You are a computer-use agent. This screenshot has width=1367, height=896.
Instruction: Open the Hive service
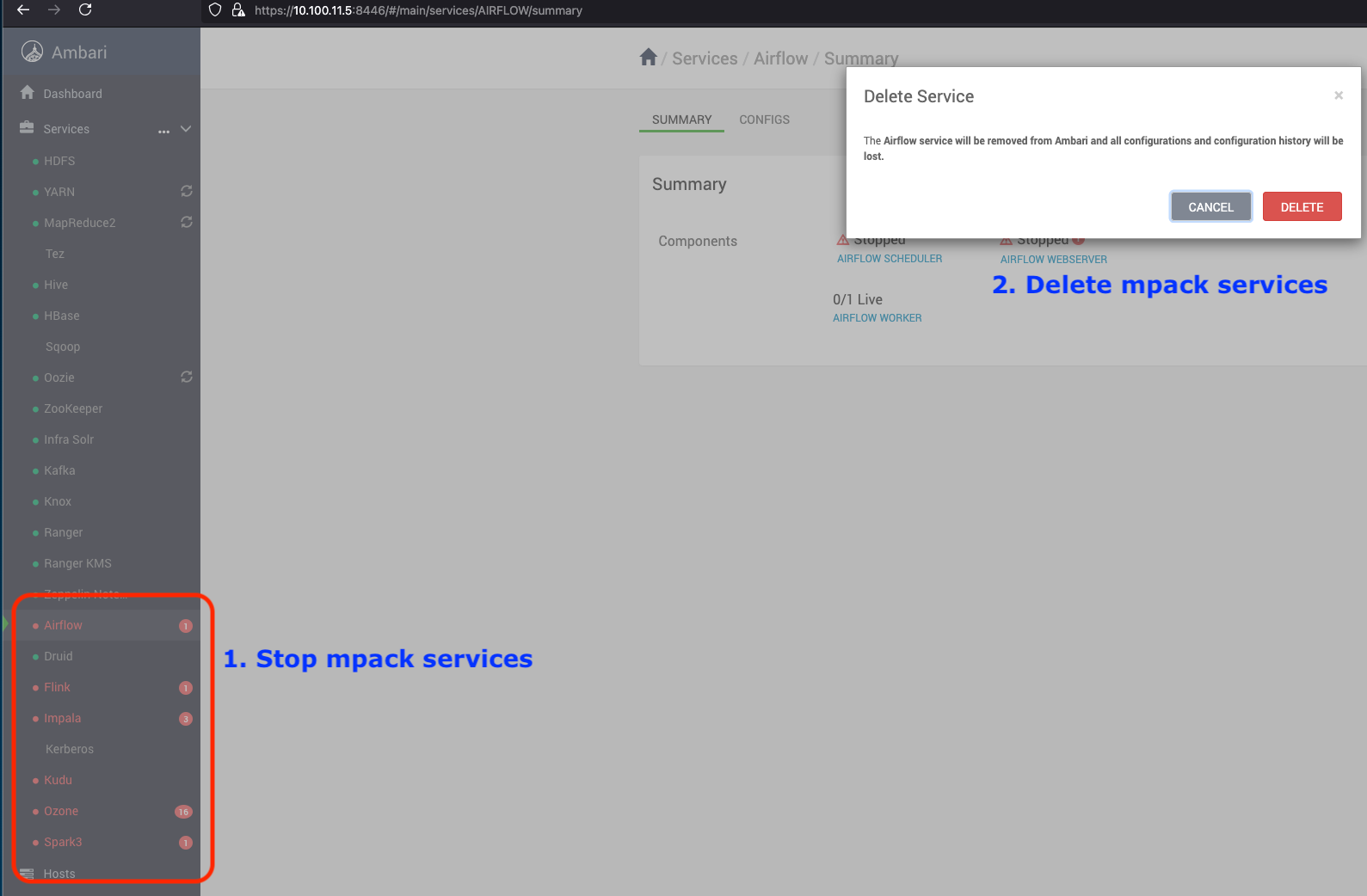coord(56,285)
